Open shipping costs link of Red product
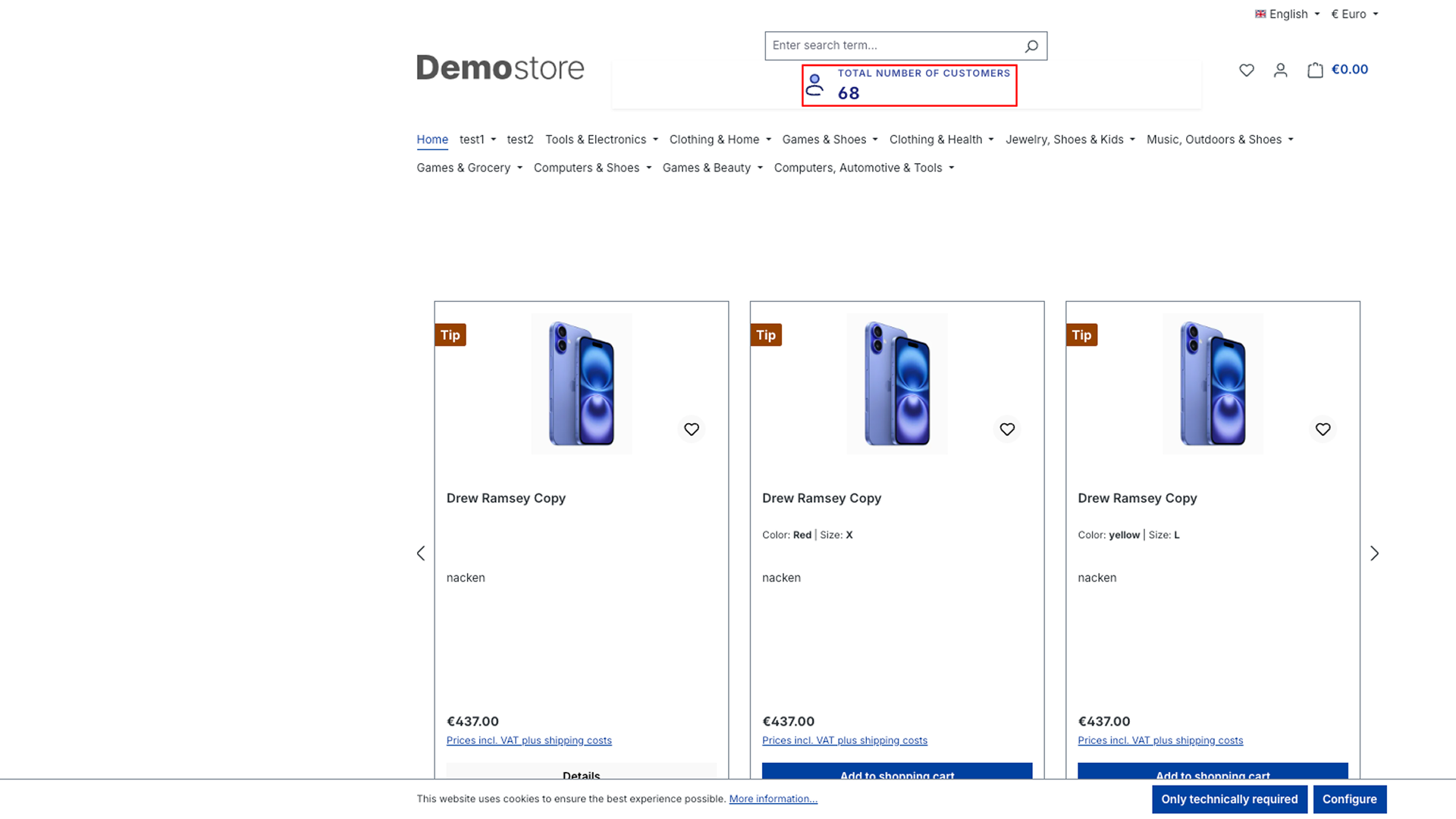Screen dimensions: 1456x819 point(844,740)
